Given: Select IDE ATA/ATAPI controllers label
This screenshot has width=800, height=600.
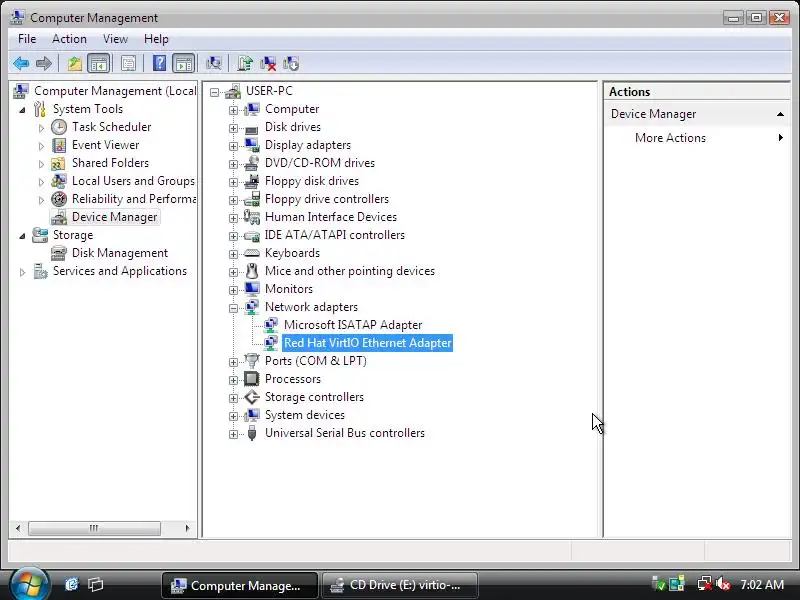Looking at the screenshot, I should pyautogui.click(x=335, y=235).
